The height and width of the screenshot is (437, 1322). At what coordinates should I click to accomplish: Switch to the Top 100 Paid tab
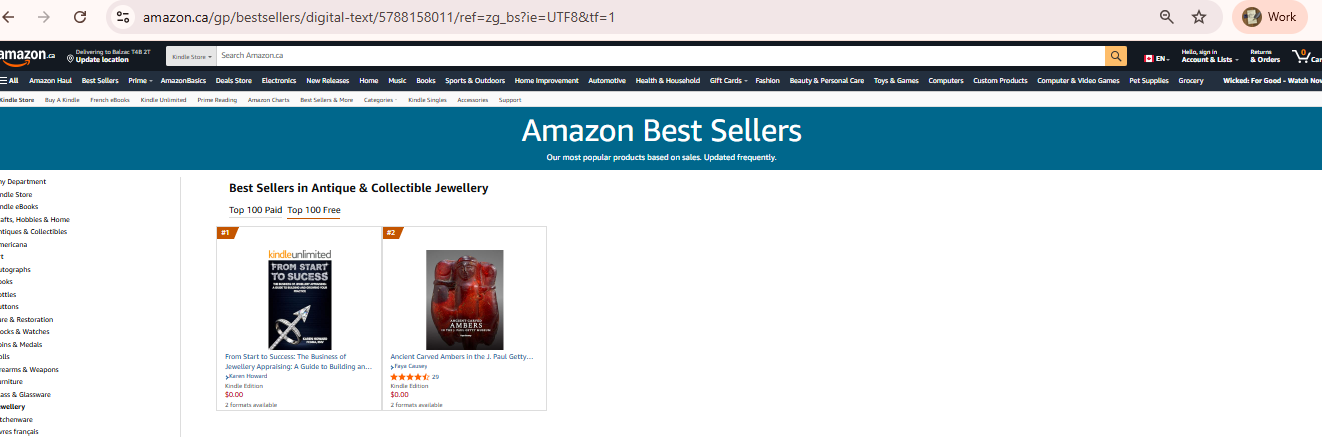tap(255, 210)
